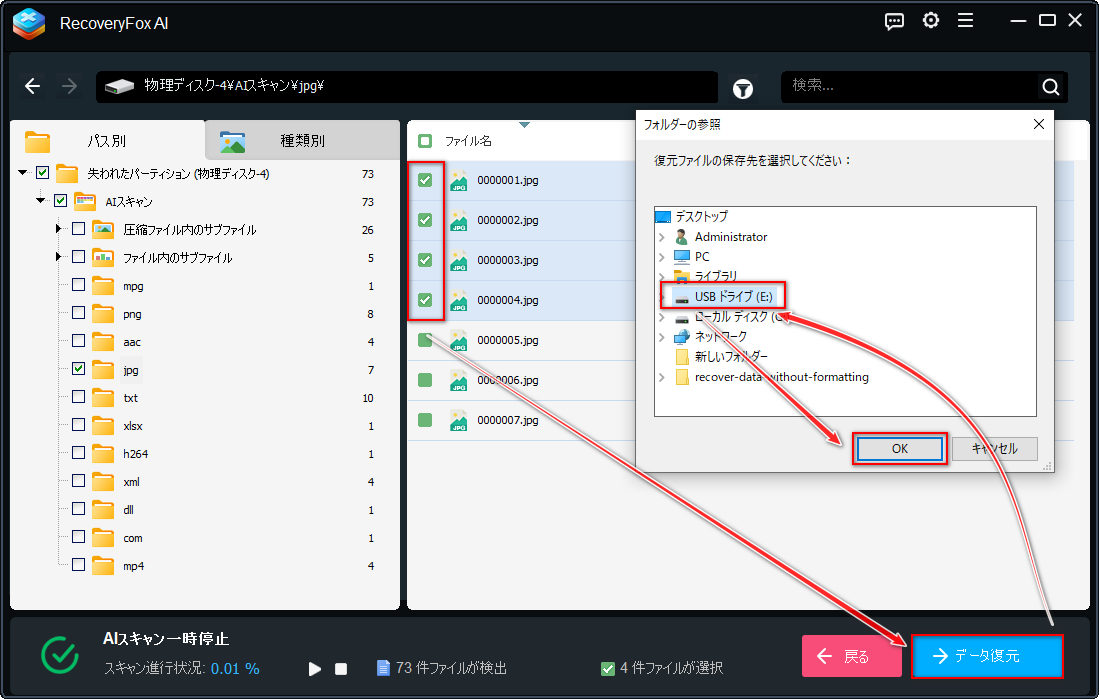Uncheck the 0000001.jpg checkbox
The width and height of the screenshot is (1099, 699).
coord(425,180)
